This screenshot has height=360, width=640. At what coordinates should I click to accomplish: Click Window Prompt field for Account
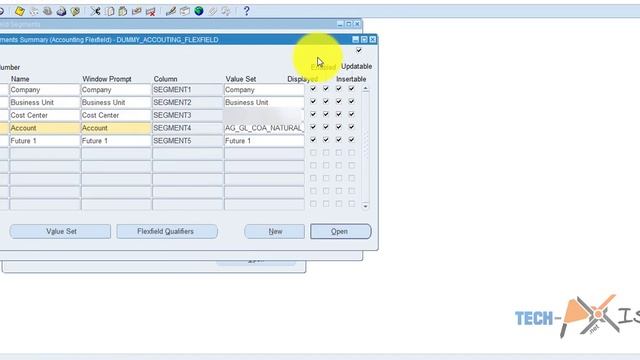pos(116,128)
